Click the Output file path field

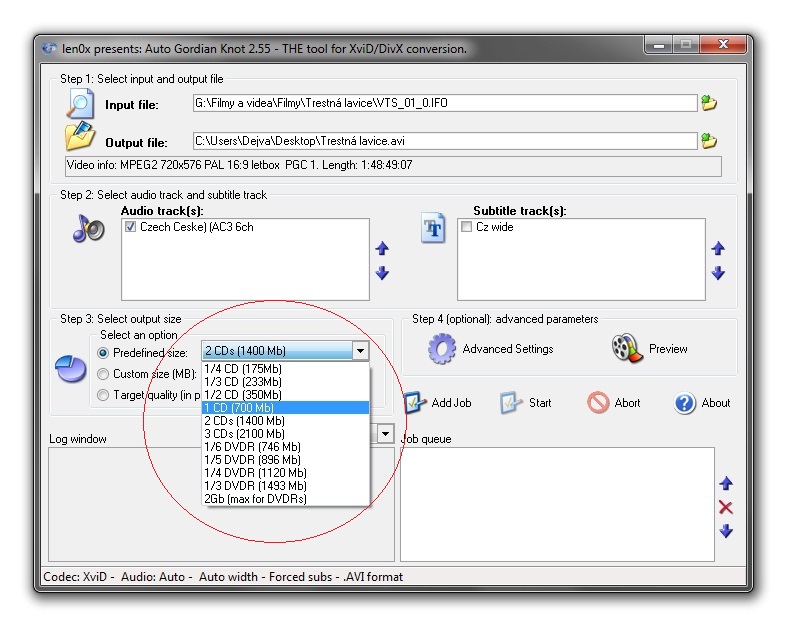pyautogui.click(x=445, y=141)
